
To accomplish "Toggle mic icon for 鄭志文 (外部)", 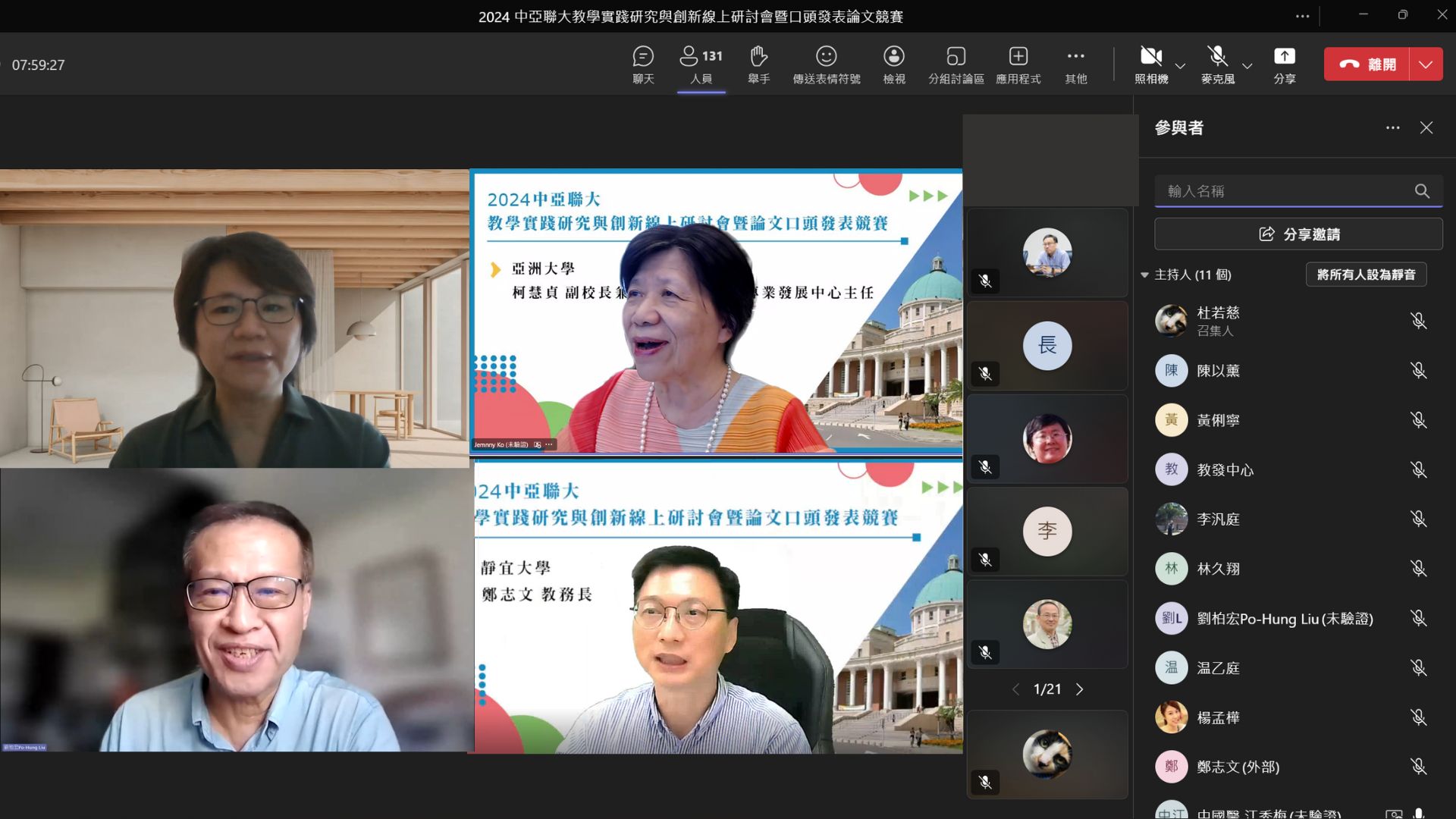I will click(x=1418, y=767).
